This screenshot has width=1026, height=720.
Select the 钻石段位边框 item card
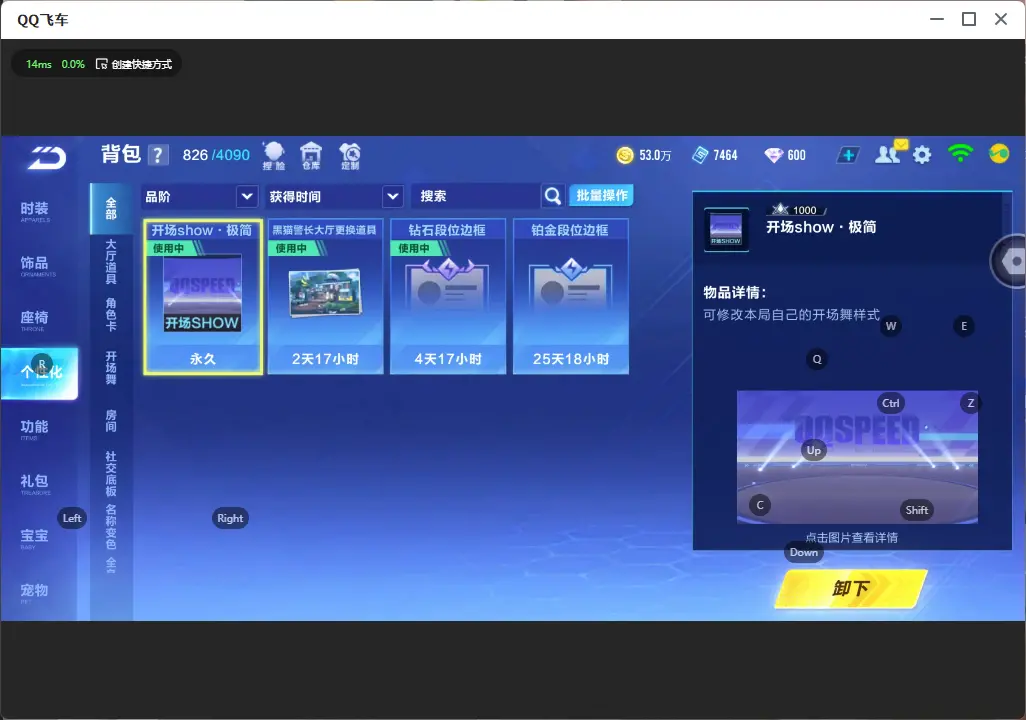pyautogui.click(x=448, y=297)
